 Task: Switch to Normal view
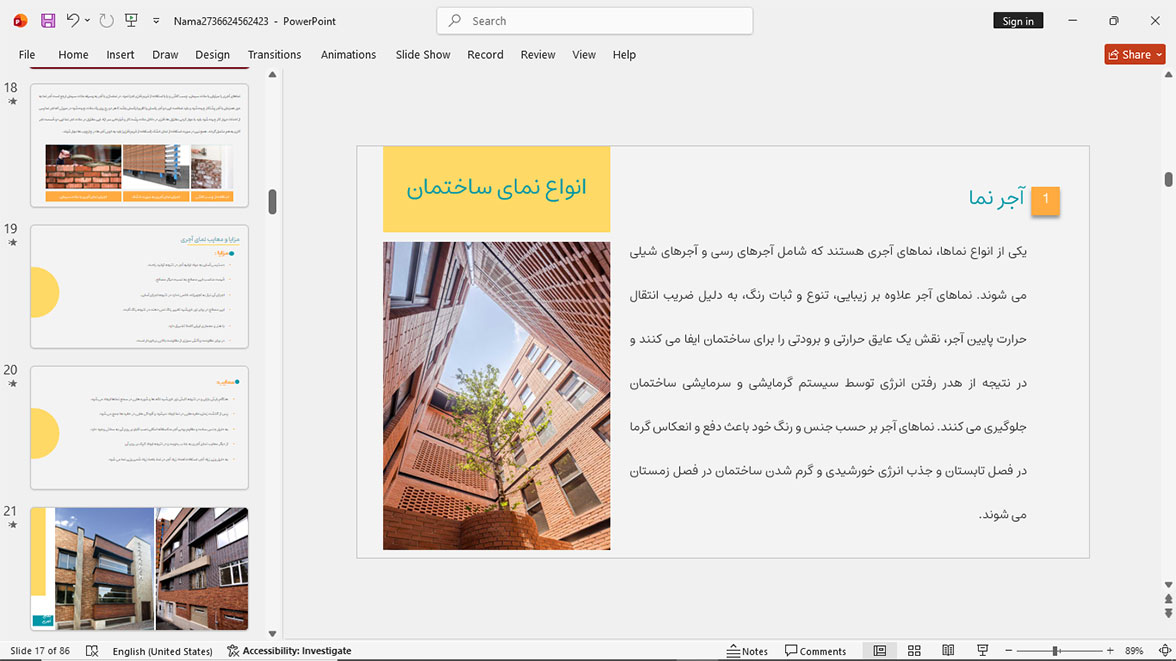(x=880, y=650)
